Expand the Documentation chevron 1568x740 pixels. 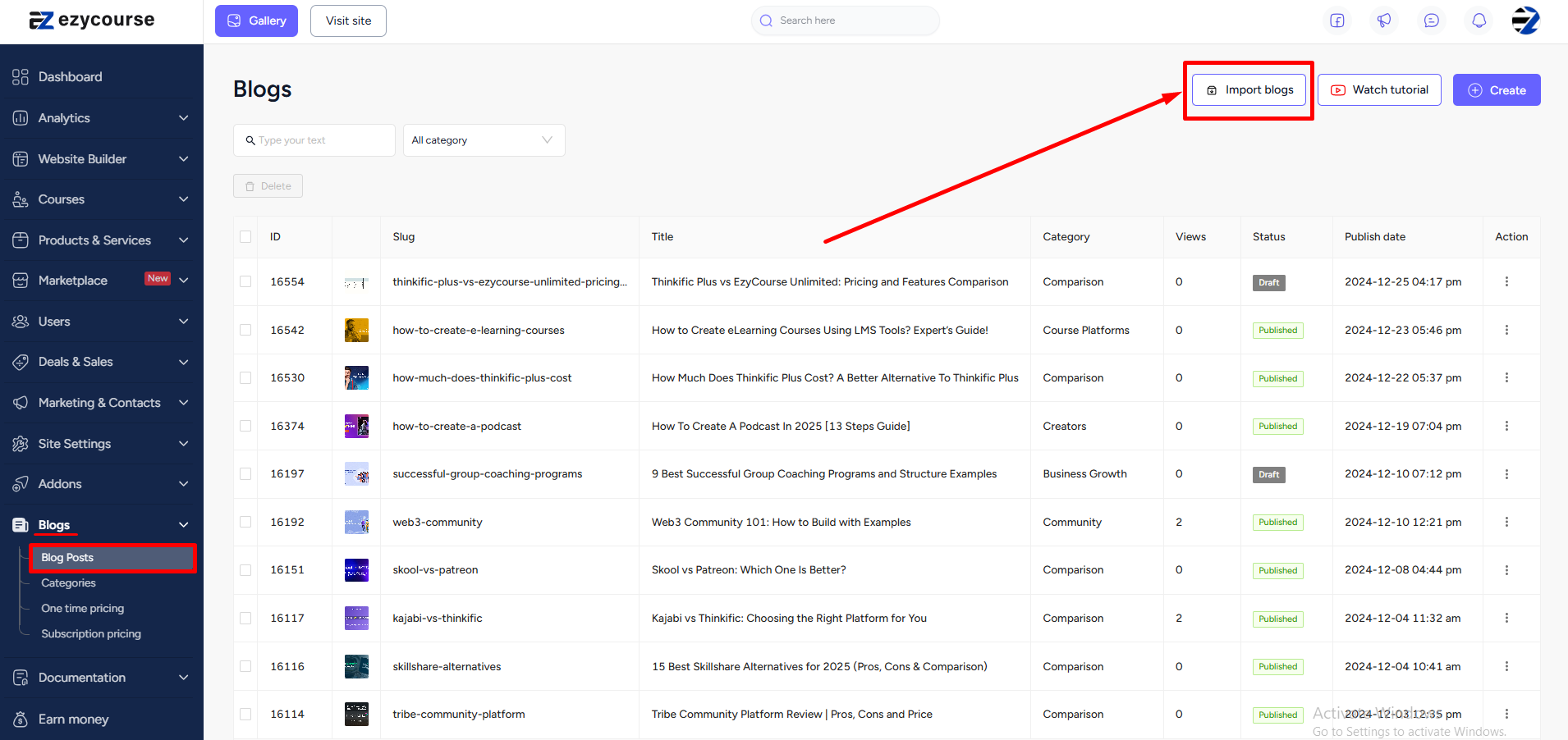pyautogui.click(x=184, y=678)
